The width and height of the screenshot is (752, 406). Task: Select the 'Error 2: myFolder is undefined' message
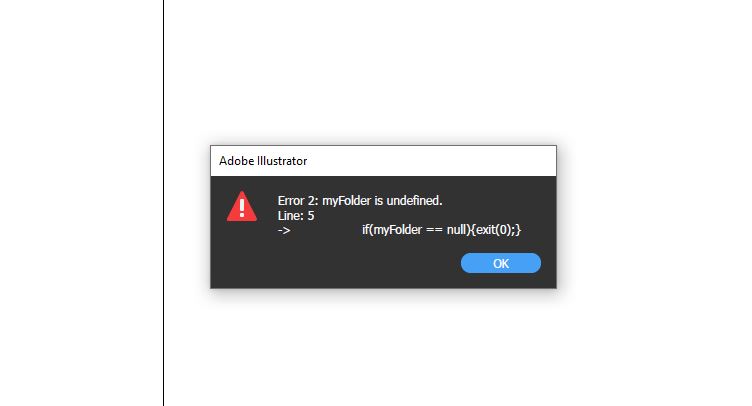360,200
